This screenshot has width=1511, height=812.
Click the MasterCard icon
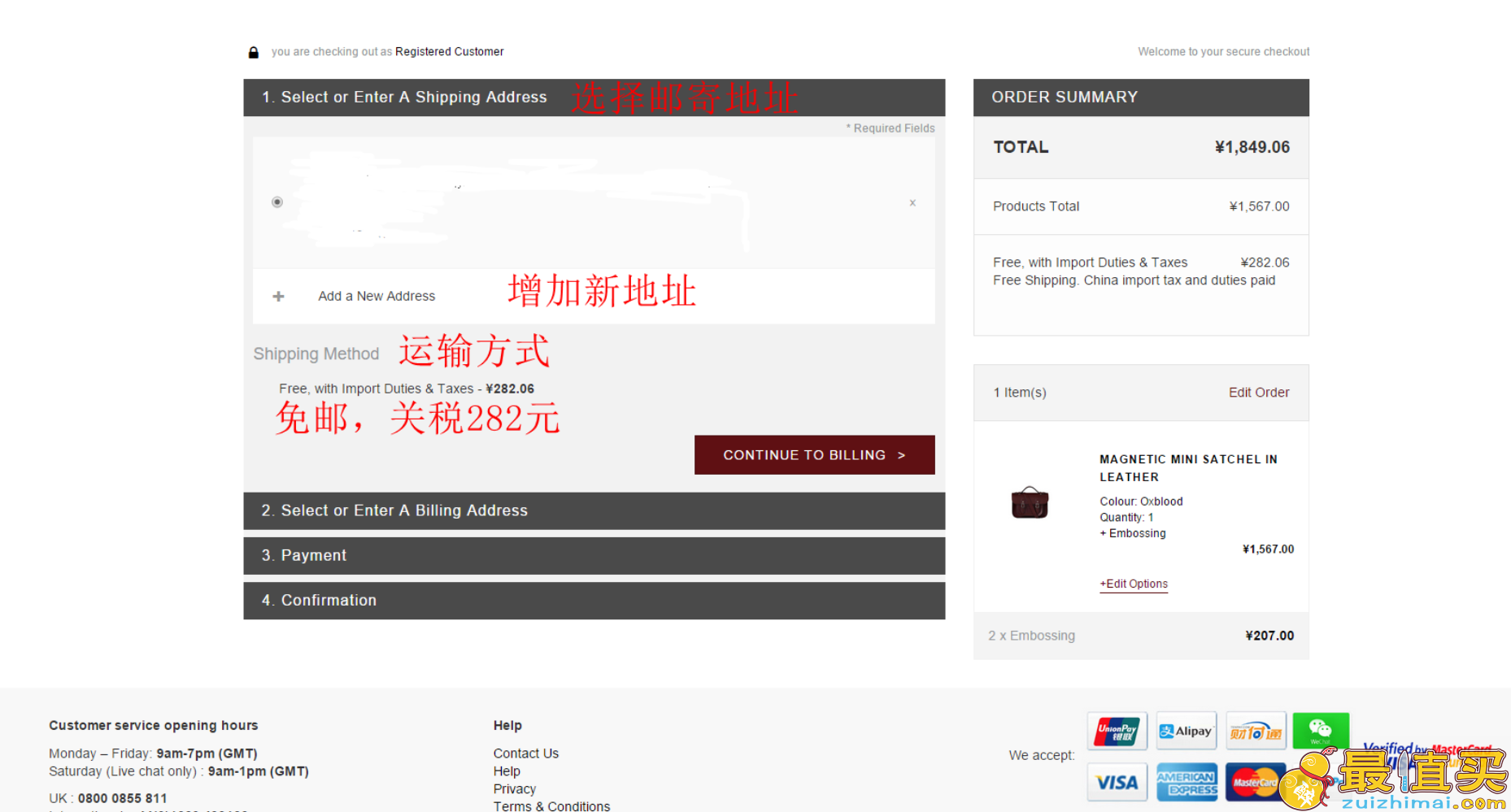(1255, 782)
